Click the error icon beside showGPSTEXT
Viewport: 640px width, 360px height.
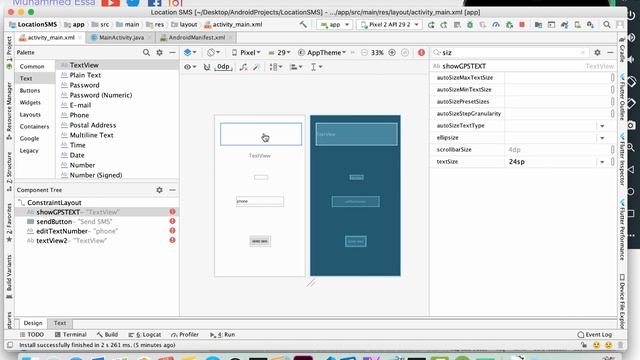(x=172, y=212)
